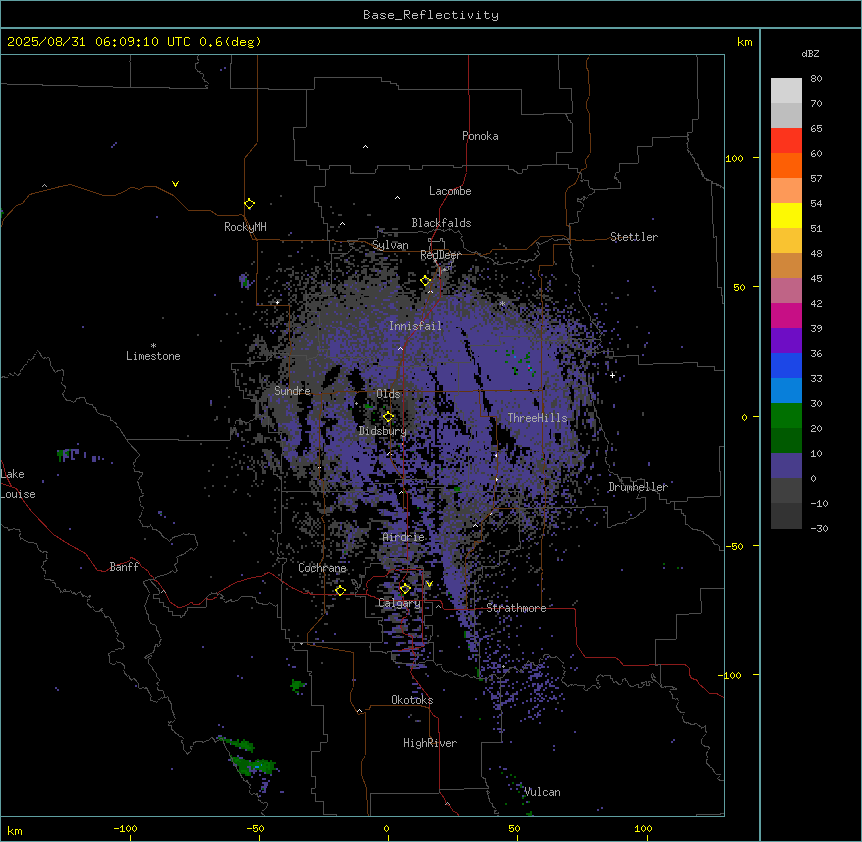Click the Strathmore town label
The image size is (862, 842).
pos(516,608)
